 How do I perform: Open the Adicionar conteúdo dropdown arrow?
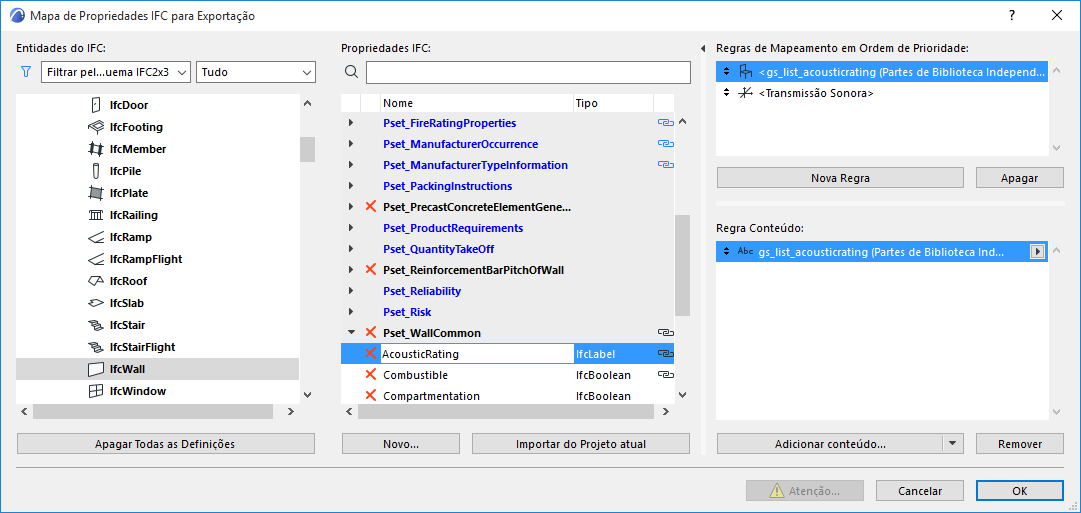point(953,444)
